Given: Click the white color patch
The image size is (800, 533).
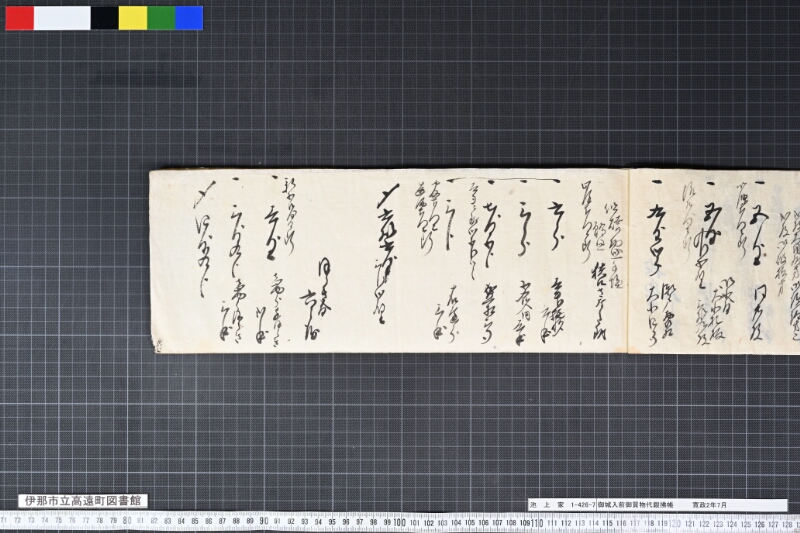Looking at the screenshot, I should (x=62, y=18).
